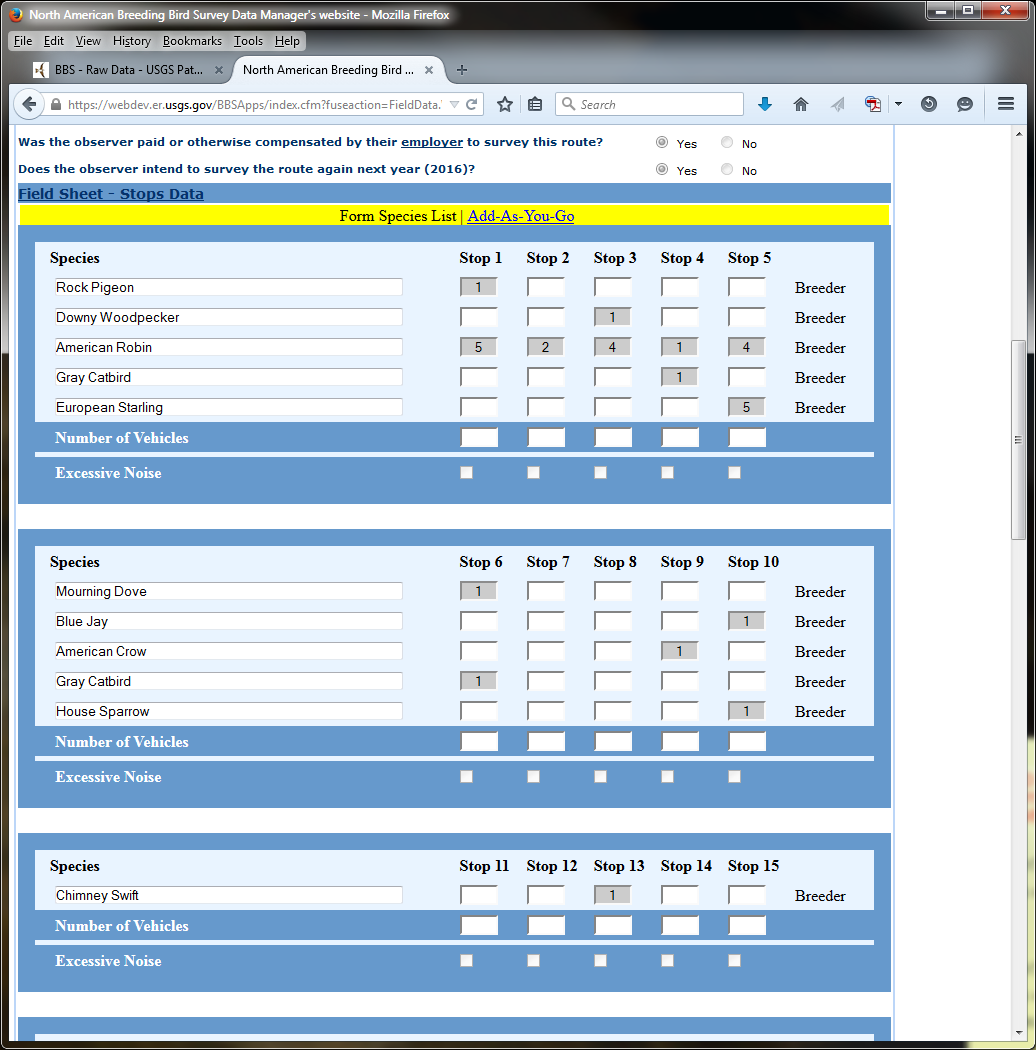This screenshot has height=1050, width=1036.
Task: Check Excessive Noise for Stop 15
Action: (x=735, y=961)
